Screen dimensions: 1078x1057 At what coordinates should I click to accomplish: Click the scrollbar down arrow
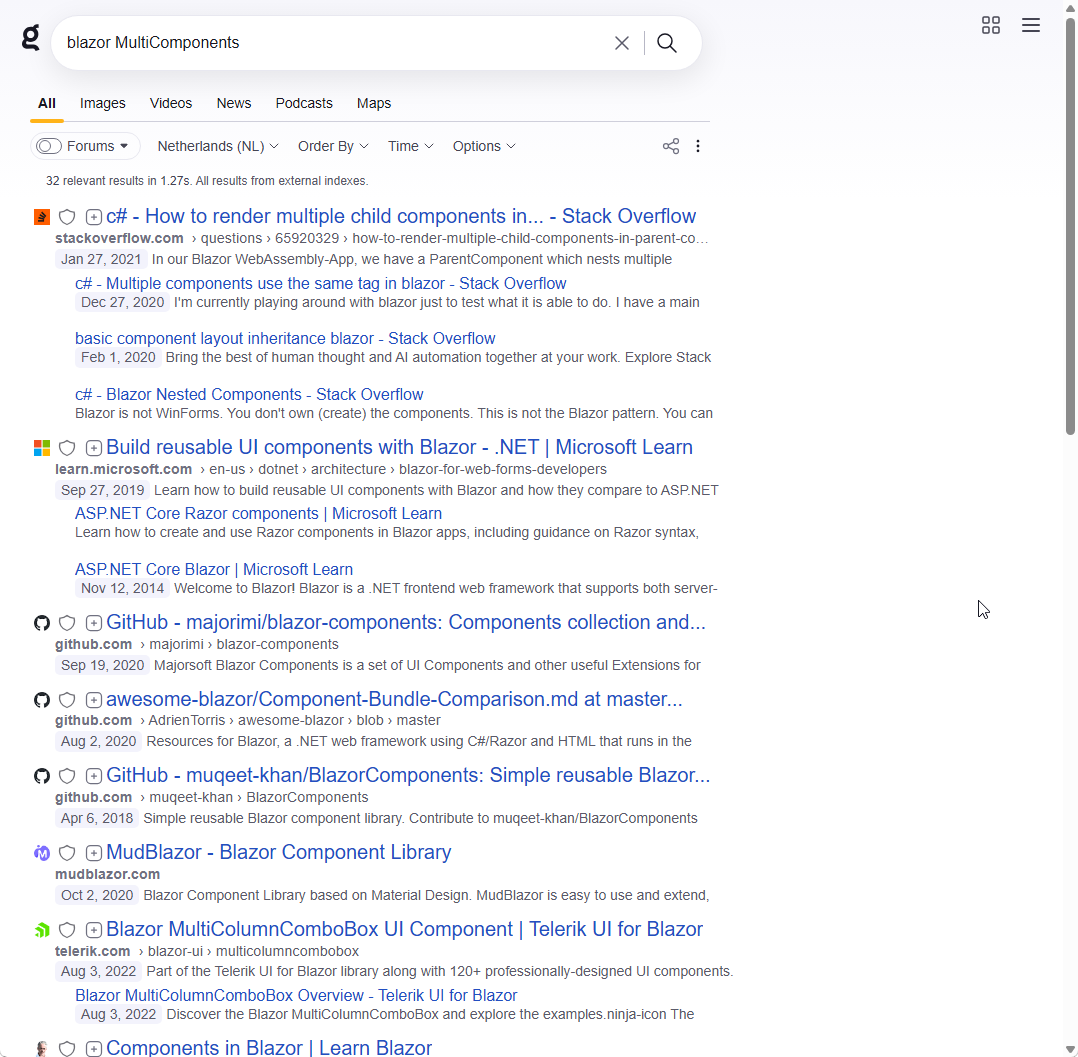[1070, 1050]
